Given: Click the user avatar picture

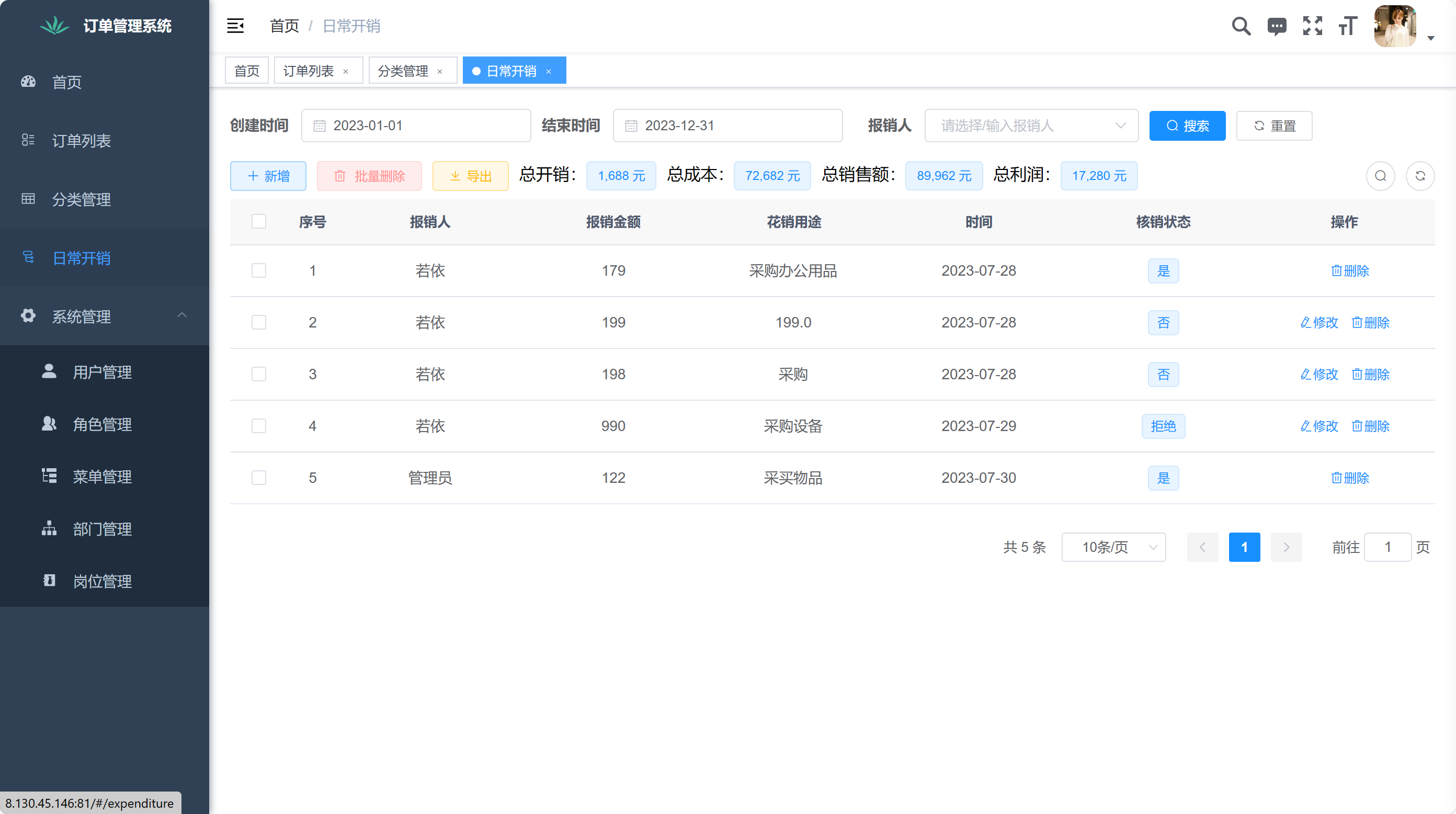Looking at the screenshot, I should (1395, 26).
